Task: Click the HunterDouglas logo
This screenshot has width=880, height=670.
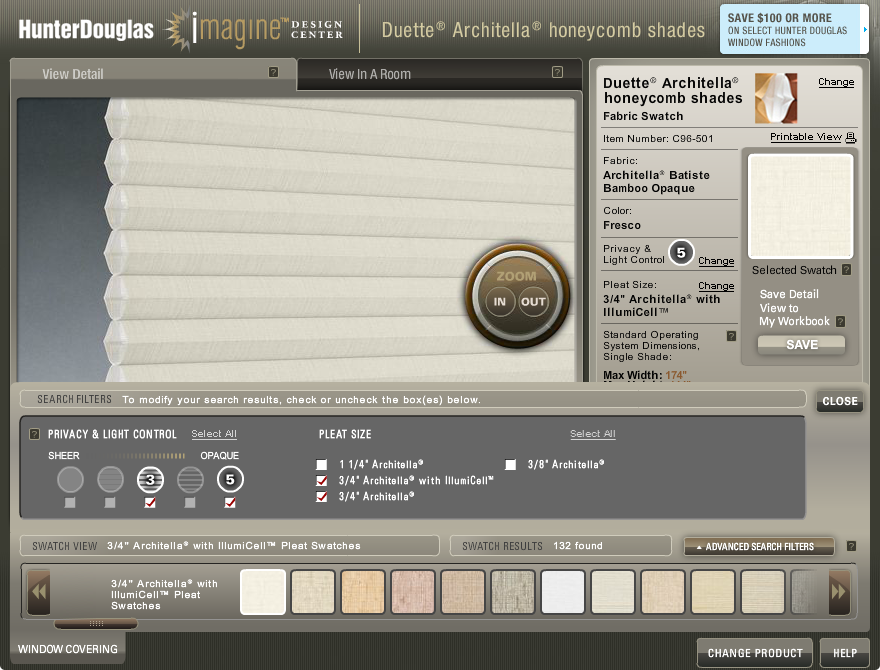Action: click(86, 29)
